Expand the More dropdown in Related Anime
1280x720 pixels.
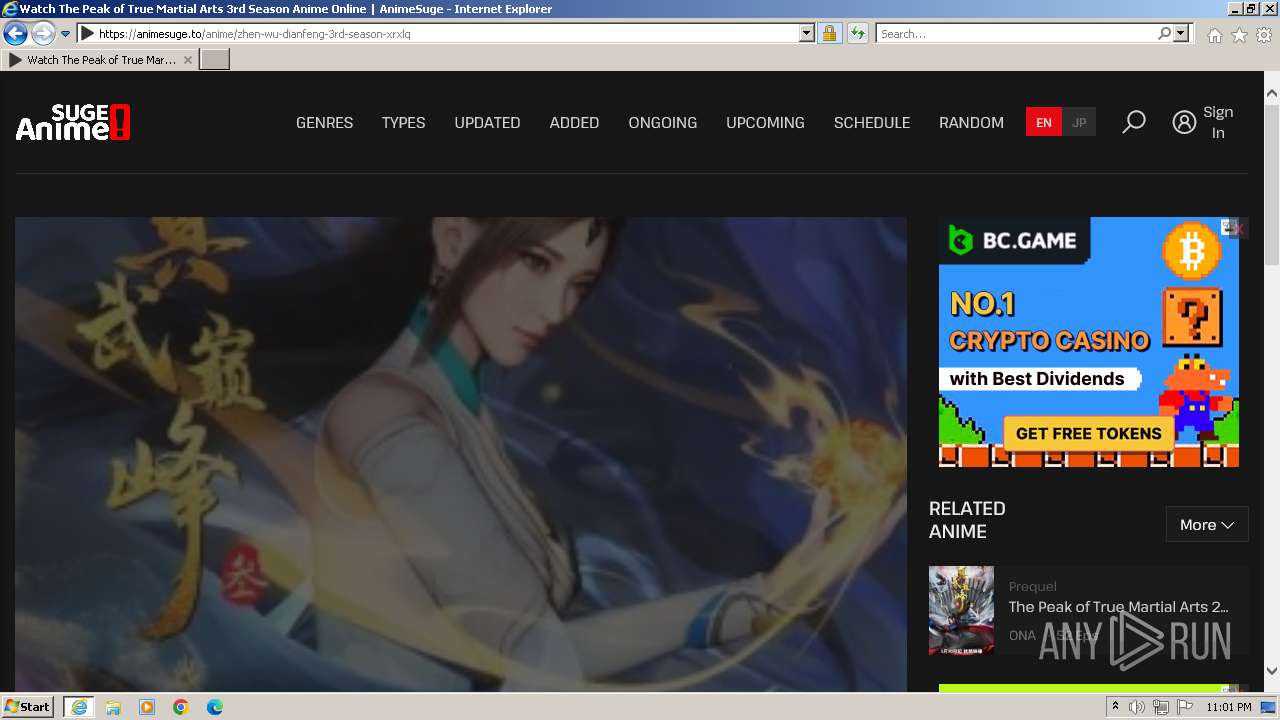point(1207,524)
